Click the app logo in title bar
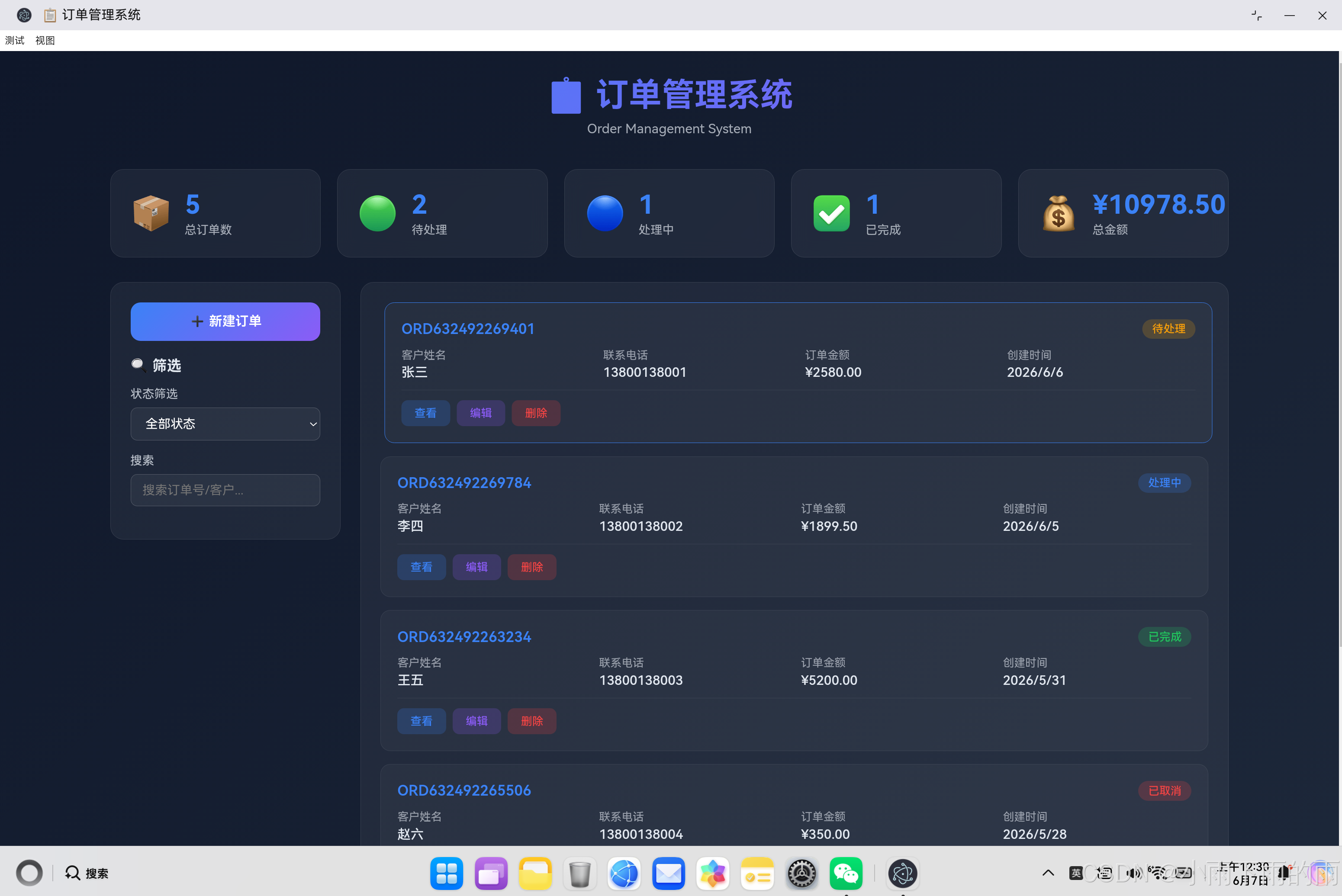Image resolution: width=1342 pixels, height=896 pixels. (24, 15)
